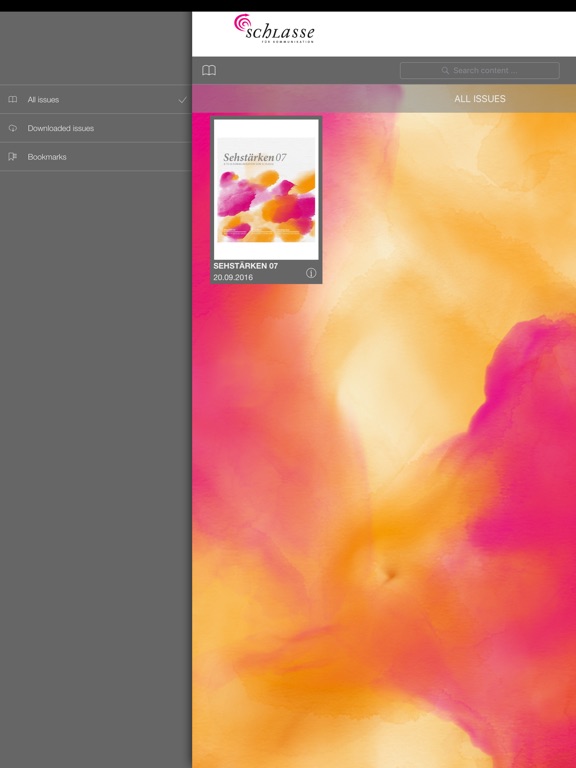576x768 pixels.
Task: Click the SEHSTÄRKEN 07 title label
Action: click(245, 266)
